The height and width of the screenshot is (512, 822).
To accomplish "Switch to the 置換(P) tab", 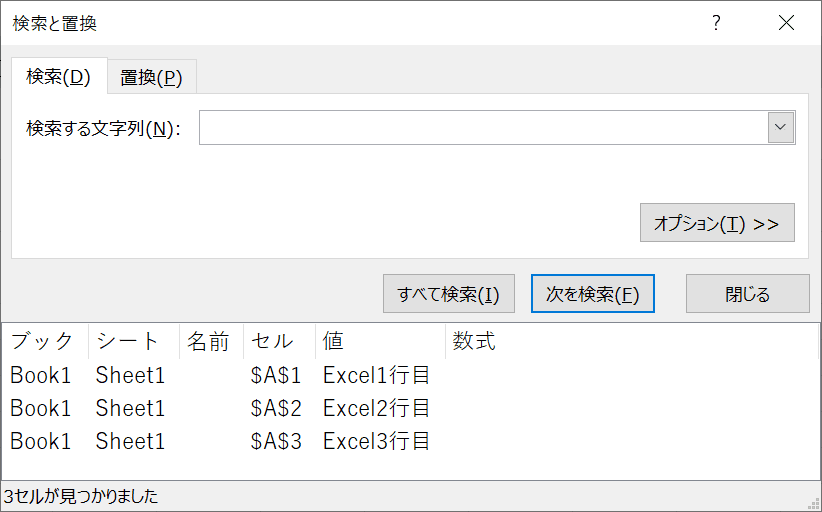I will tap(152, 78).
